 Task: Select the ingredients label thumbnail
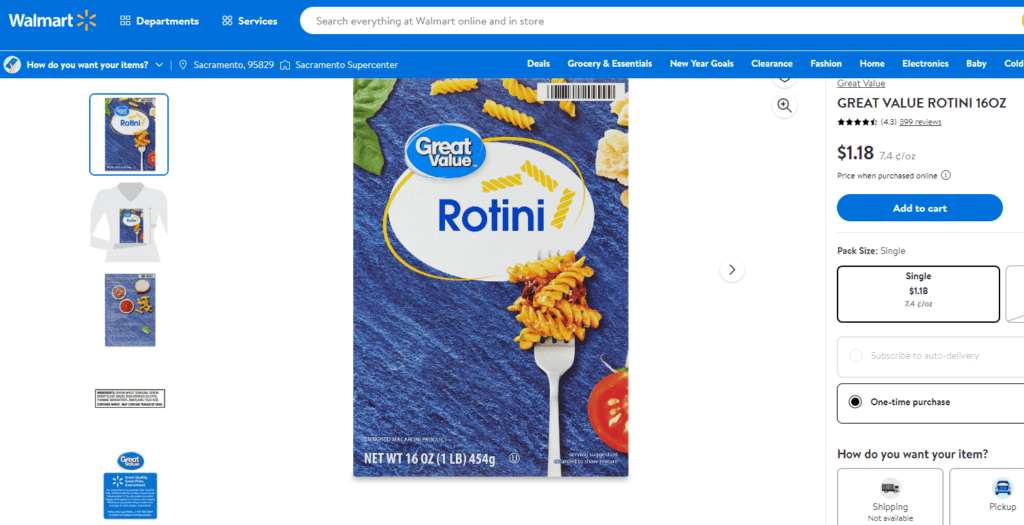[129, 398]
